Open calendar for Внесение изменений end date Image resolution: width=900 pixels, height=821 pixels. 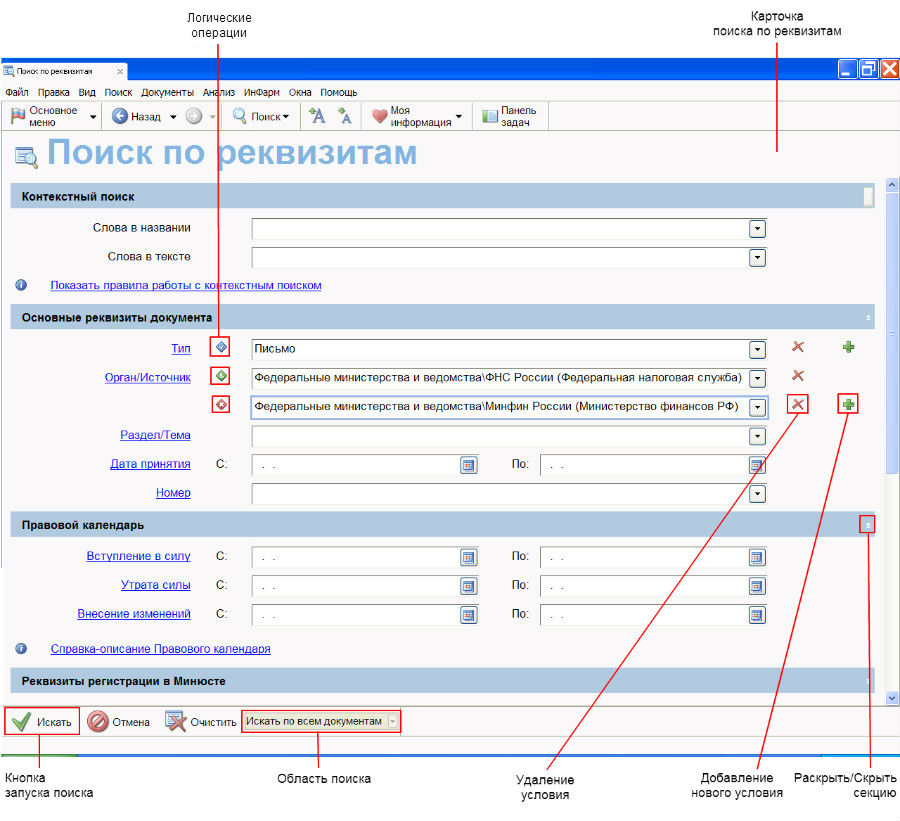(x=757, y=615)
